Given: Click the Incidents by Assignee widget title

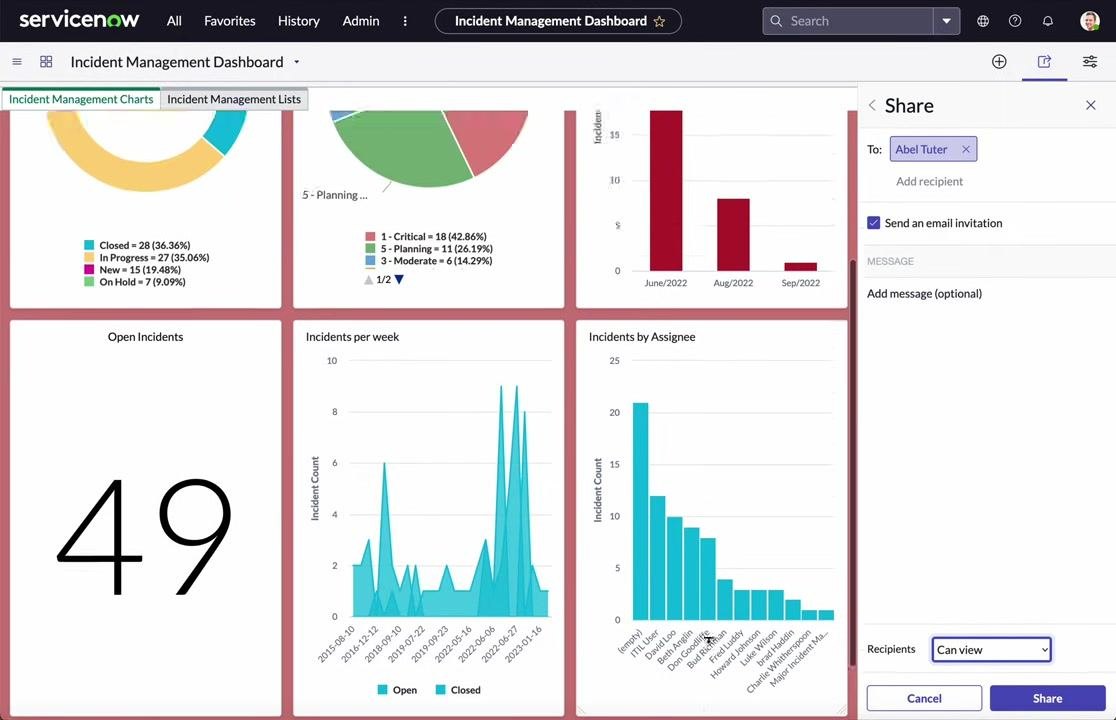Looking at the screenshot, I should [x=642, y=337].
